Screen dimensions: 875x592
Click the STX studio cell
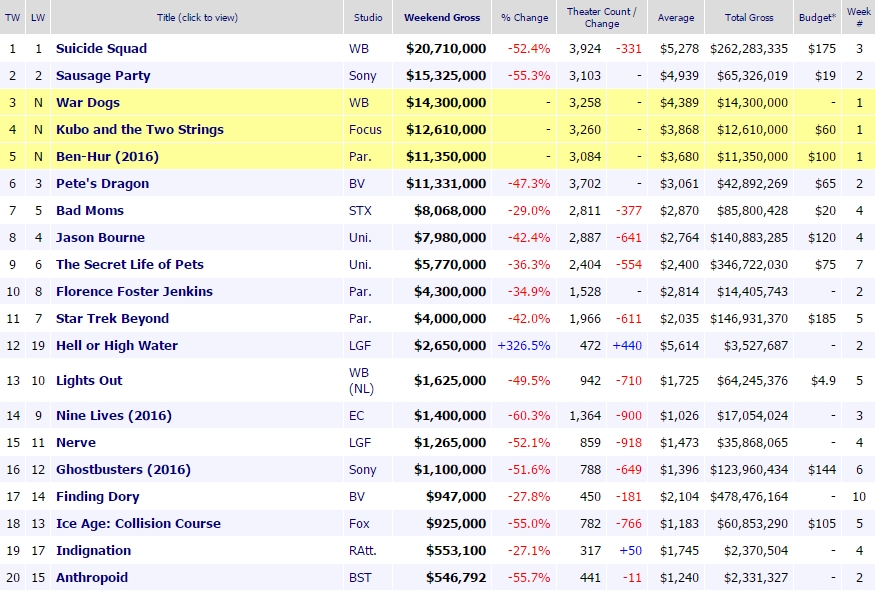[360, 210]
